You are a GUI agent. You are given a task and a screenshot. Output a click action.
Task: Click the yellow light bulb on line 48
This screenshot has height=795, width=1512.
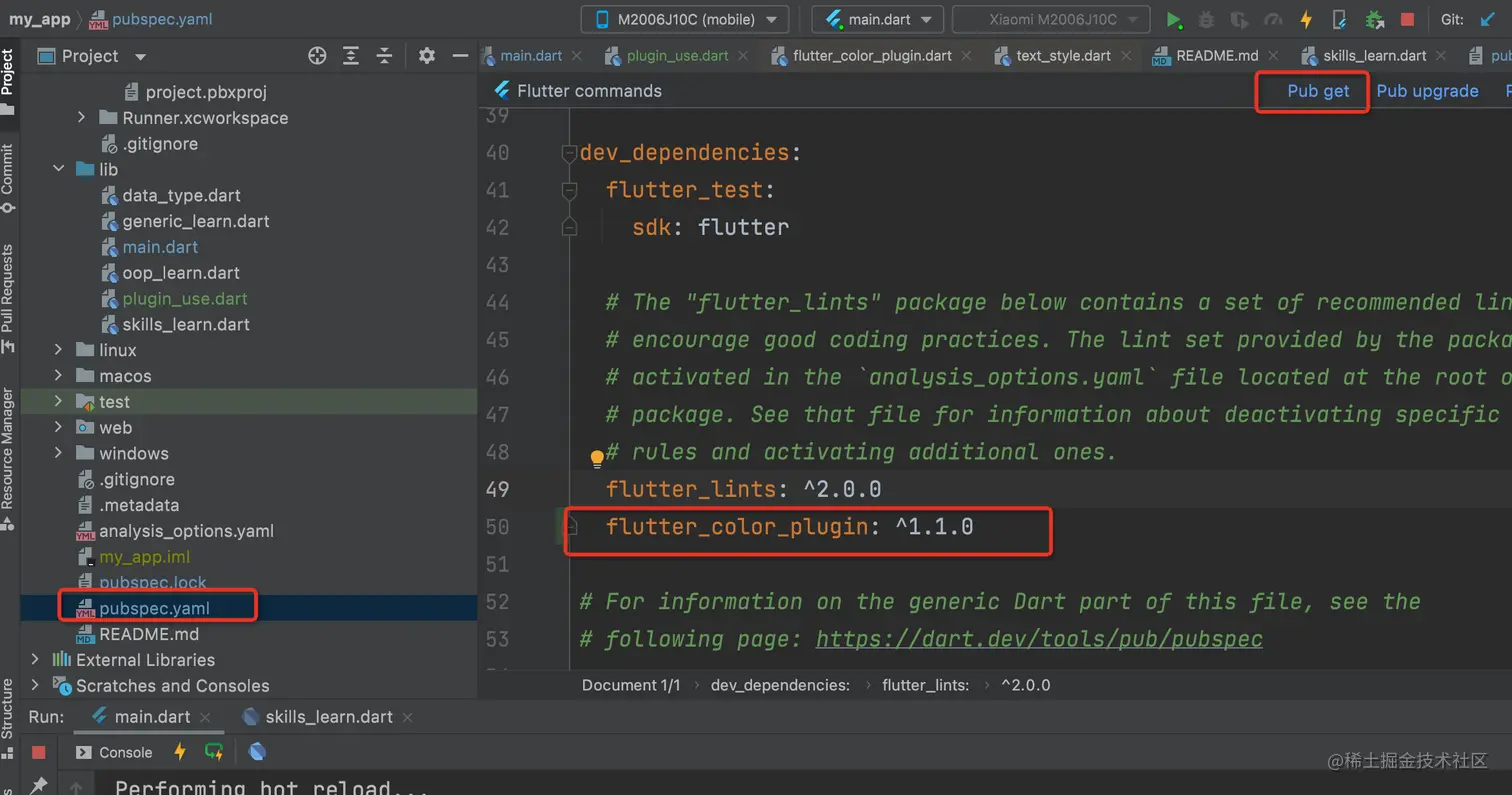[597, 459]
